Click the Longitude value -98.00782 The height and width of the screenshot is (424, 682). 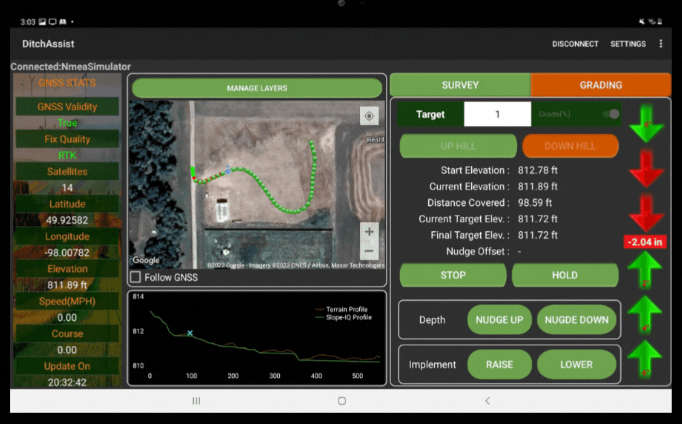coord(67,253)
